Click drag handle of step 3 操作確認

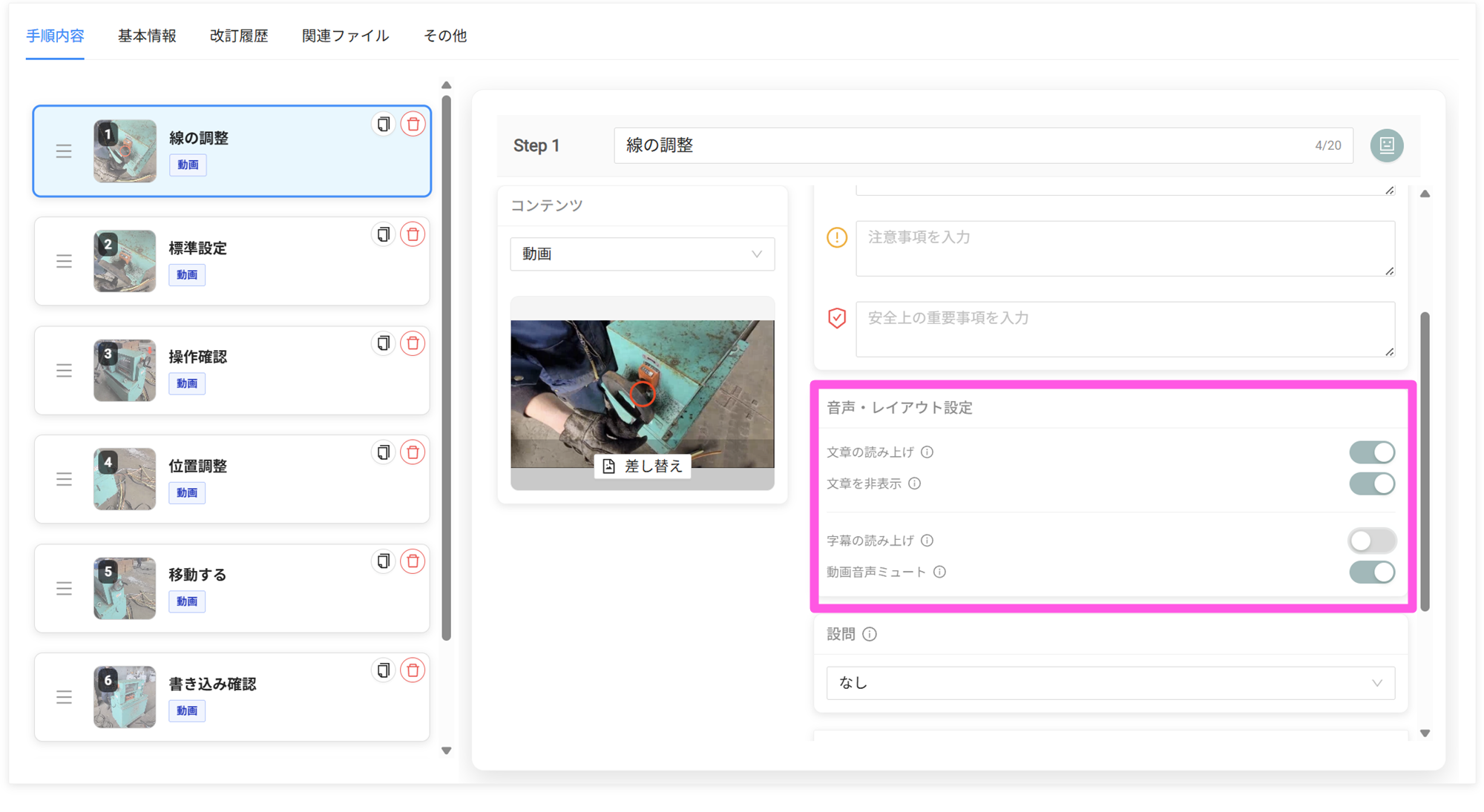click(x=64, y=370)
